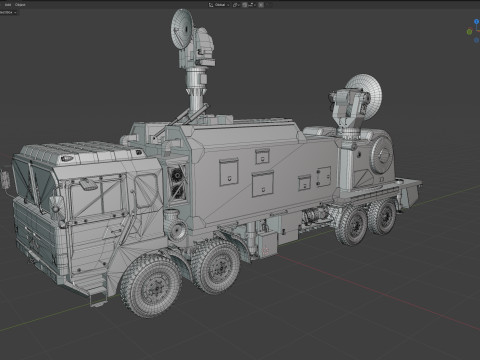
Task: Open the snapping options dropdown
Action: pyautogui.click(x=251, y=5)
